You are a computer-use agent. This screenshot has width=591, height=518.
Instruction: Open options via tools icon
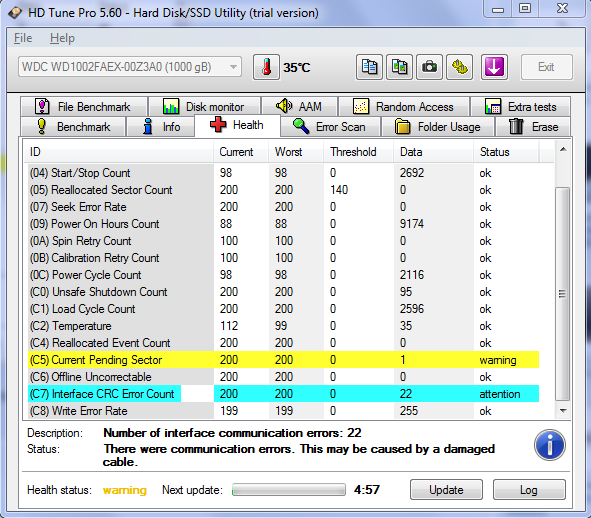(x=459, y=67)
